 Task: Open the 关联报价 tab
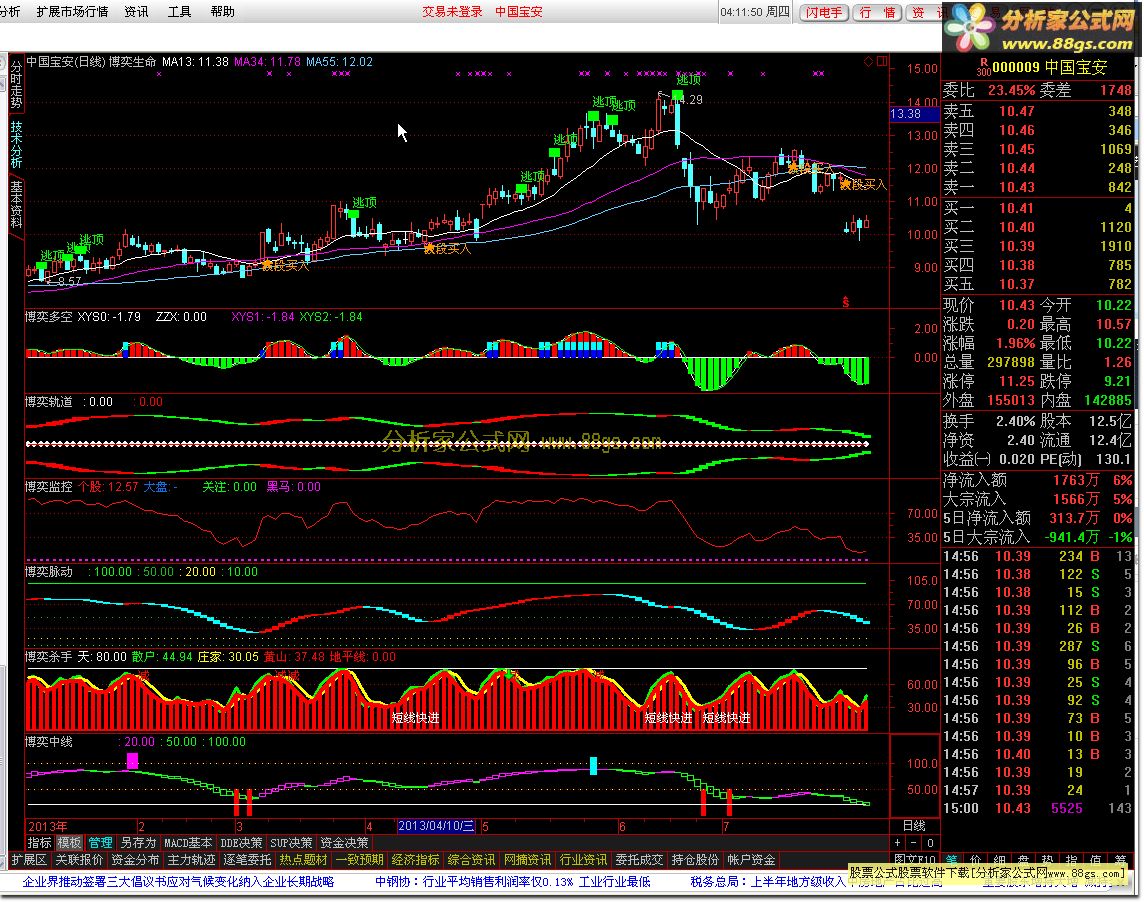coord(80,860)
